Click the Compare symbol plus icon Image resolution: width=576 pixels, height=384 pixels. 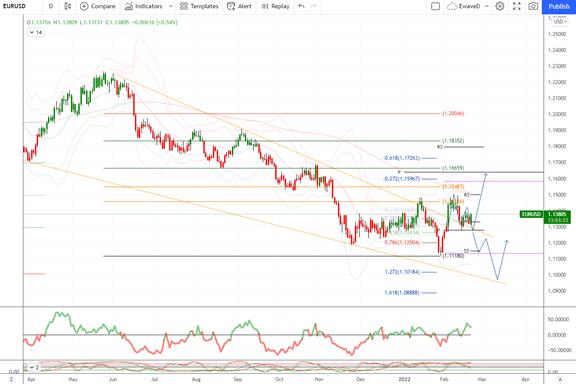coord(84,6)
